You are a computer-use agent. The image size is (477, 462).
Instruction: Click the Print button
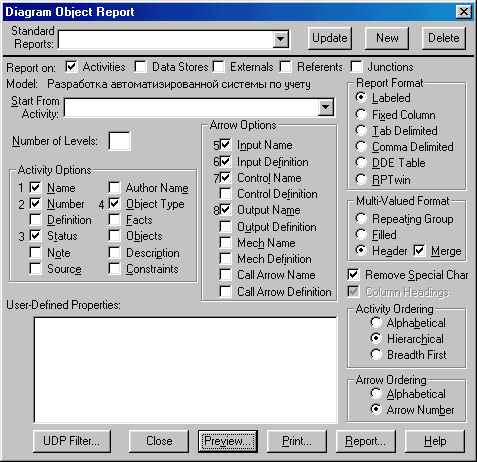(297, 441)
